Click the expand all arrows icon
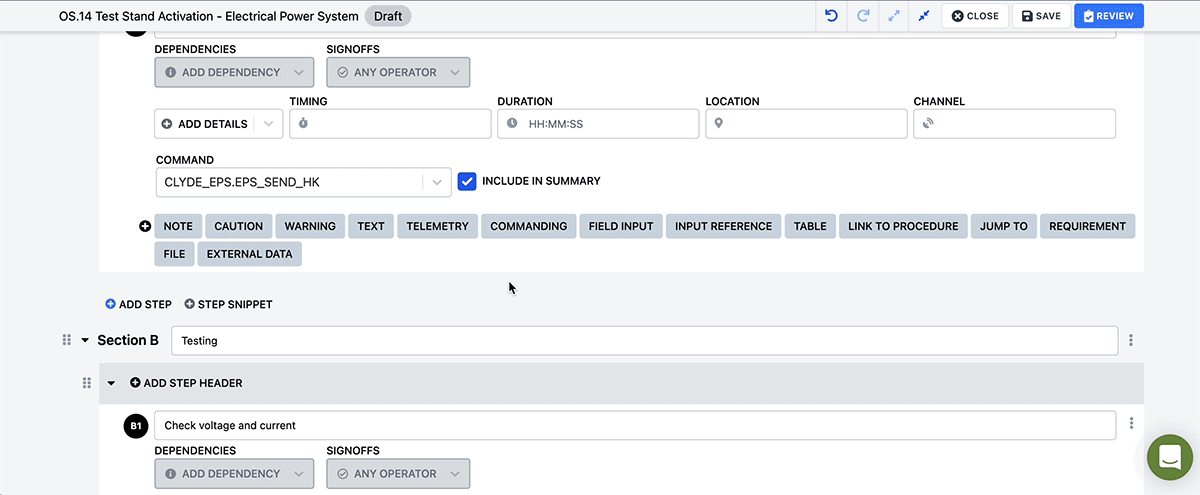Viewport: 1200px width, 495px height. coord(893,16)
